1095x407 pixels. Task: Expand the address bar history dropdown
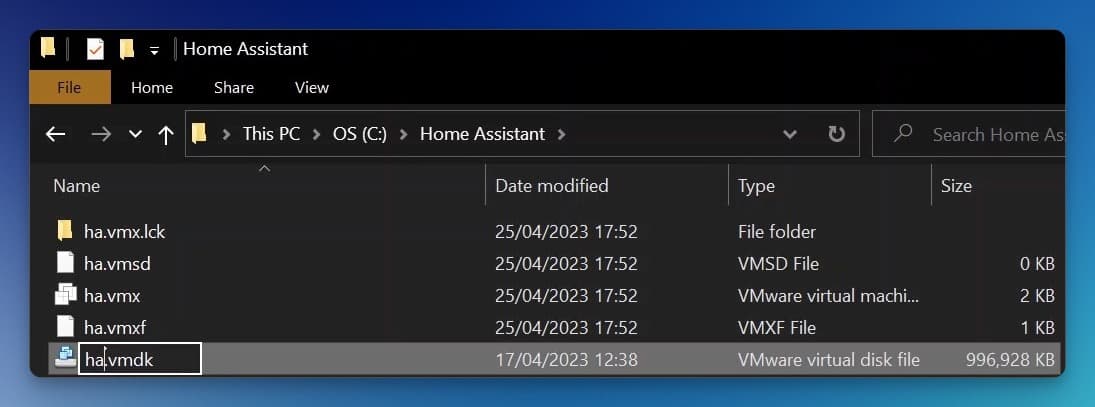[x=790, y=134]
